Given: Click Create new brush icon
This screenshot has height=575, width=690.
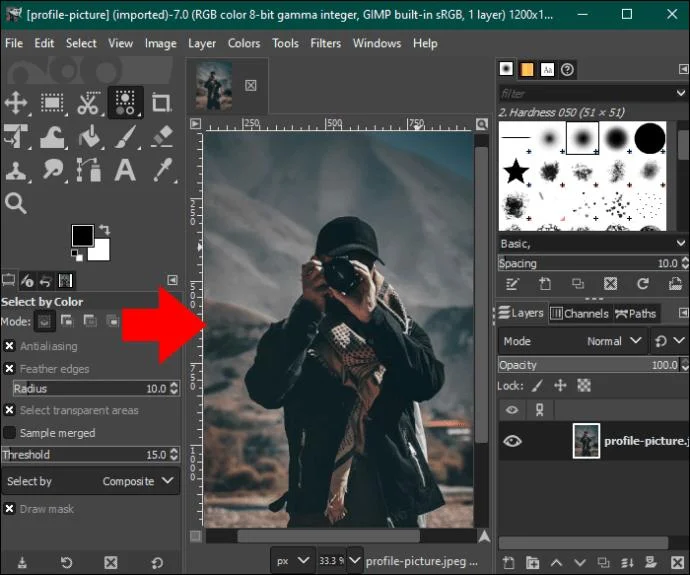Looking at the screenshot, I should point(545,284).
